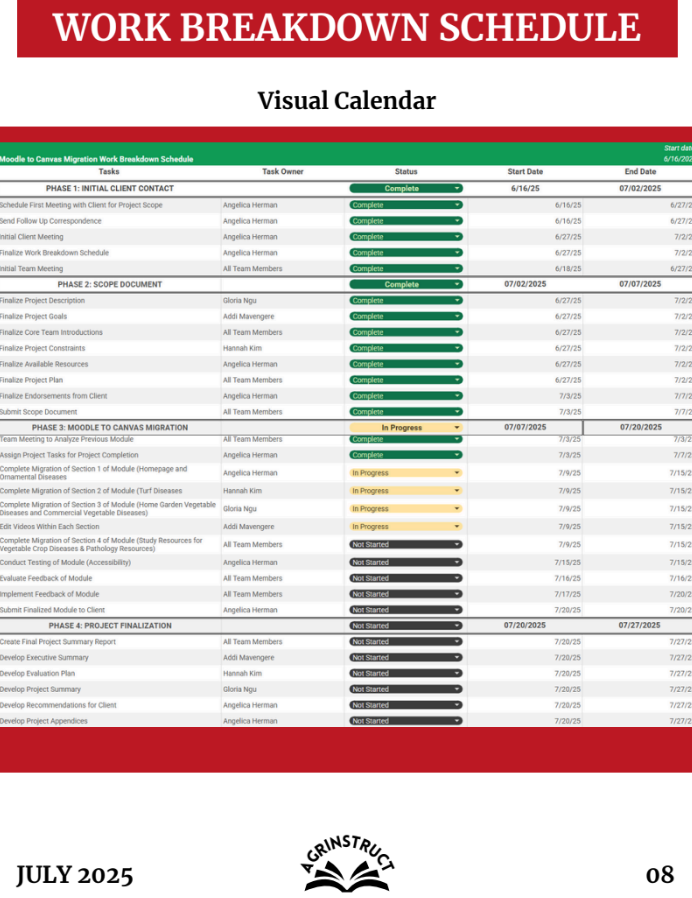Screen dimensions: 692x898
Task: Click the AgrInstruct book logo
Action: (x=348, y=864)
